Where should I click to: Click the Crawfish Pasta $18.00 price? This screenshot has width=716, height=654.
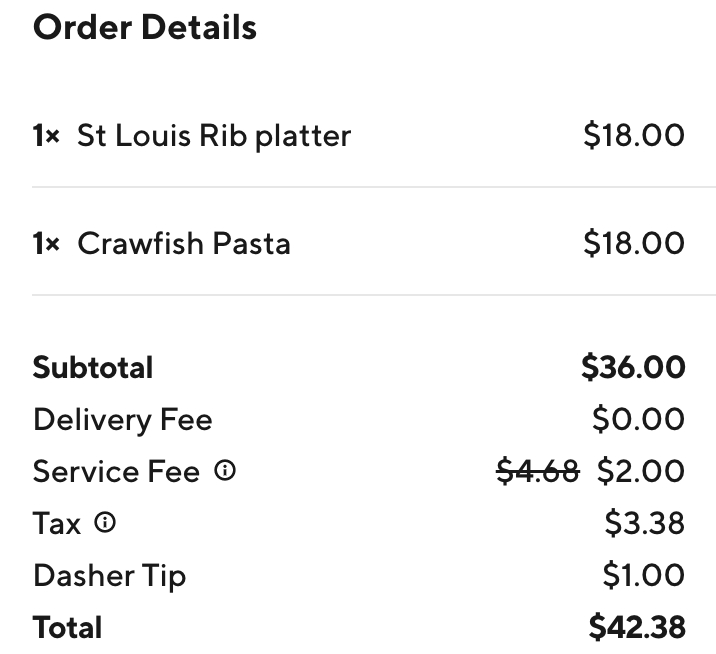click(x=634, y=243)
